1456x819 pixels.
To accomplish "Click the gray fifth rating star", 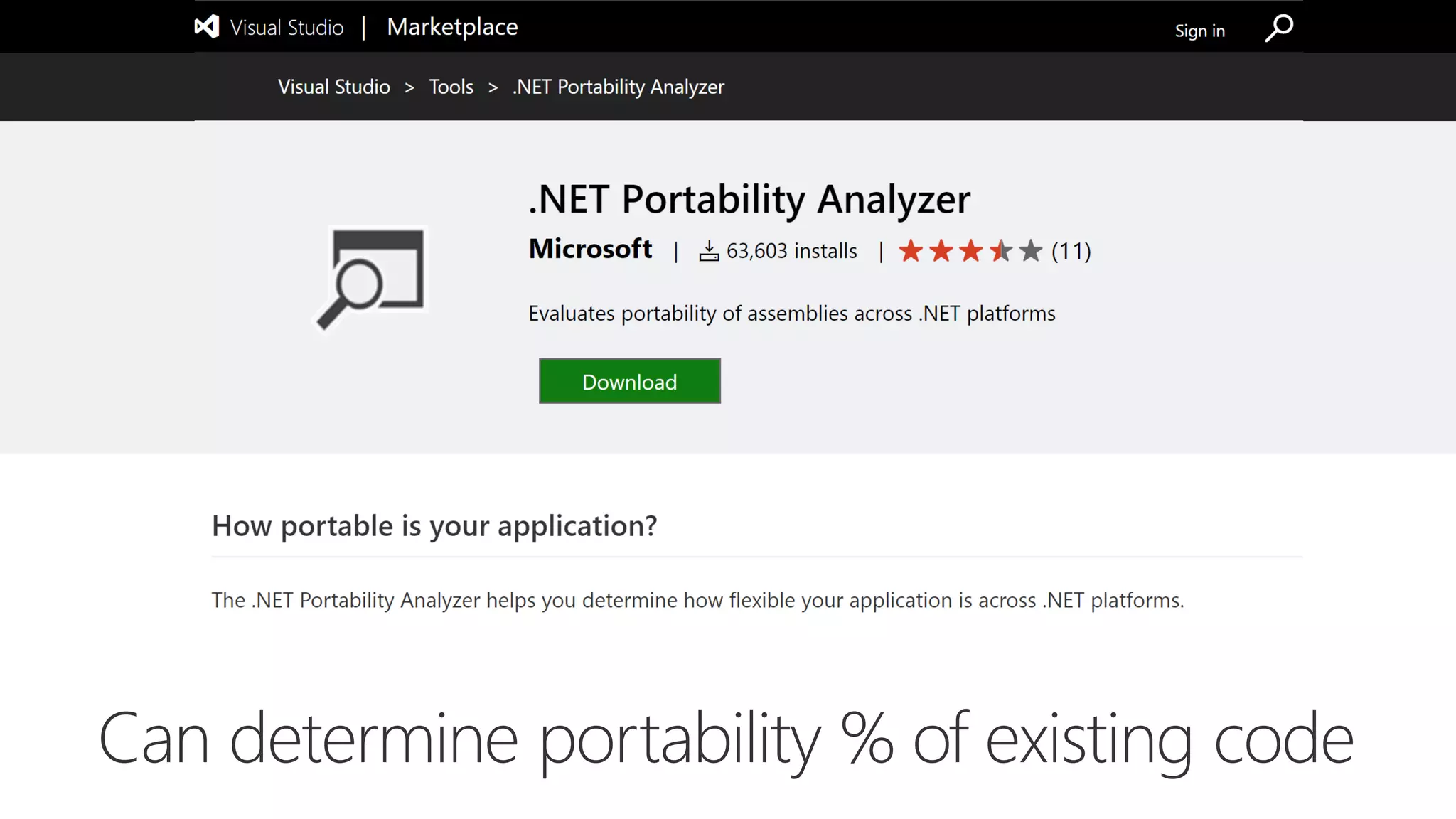I will (1030, 251).
